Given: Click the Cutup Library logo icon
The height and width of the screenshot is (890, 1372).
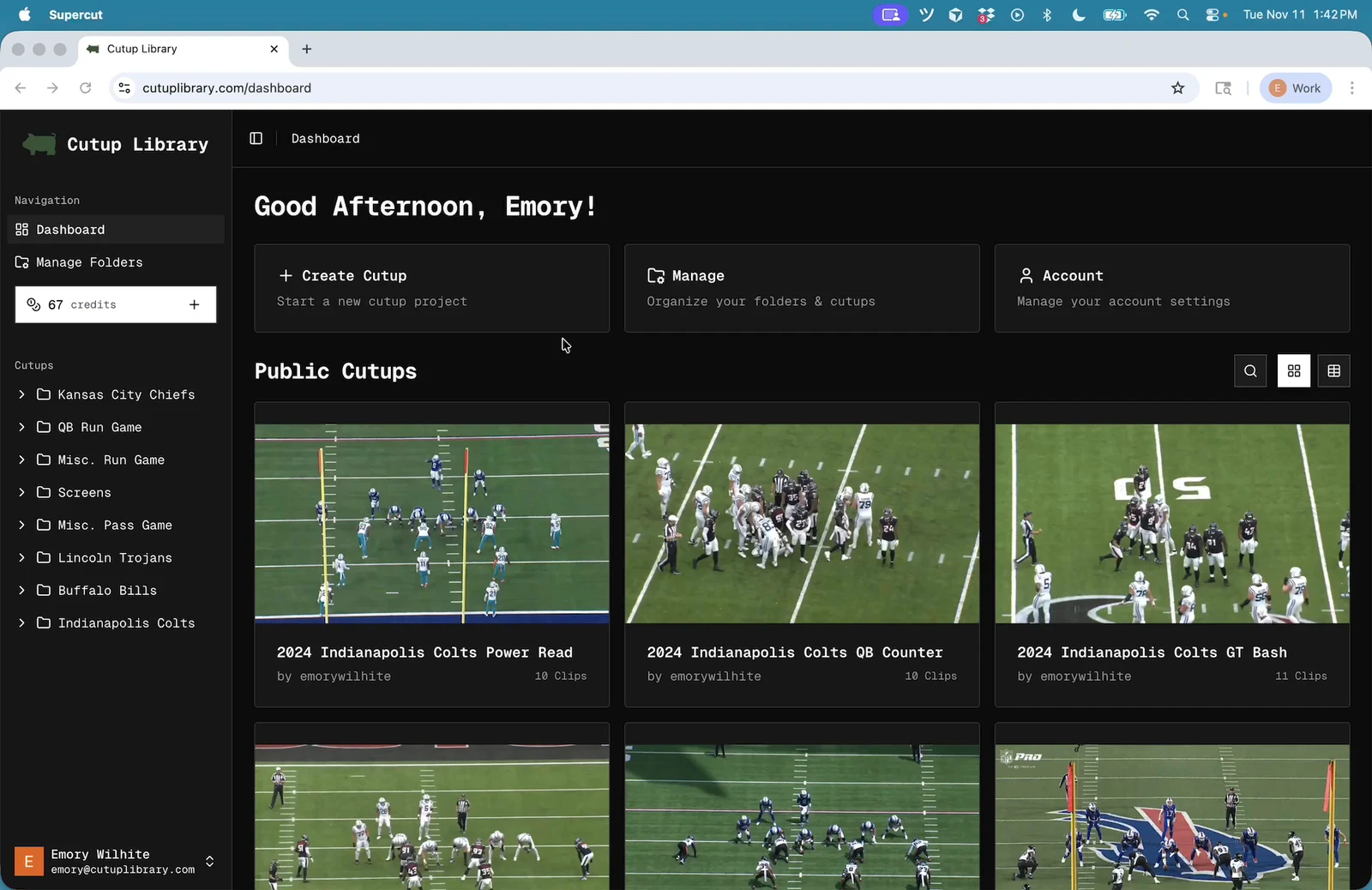Looking at the screenshot, I should click(39, 144).
